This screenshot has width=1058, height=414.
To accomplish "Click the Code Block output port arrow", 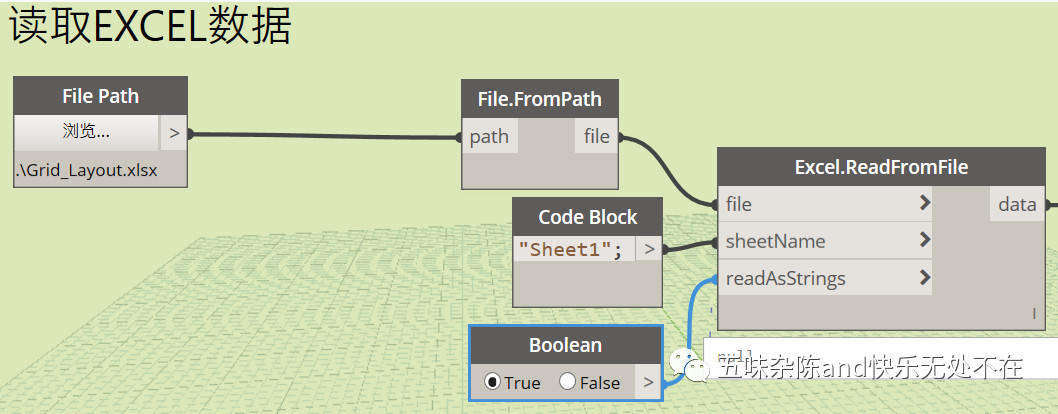I will coord(649,250).
